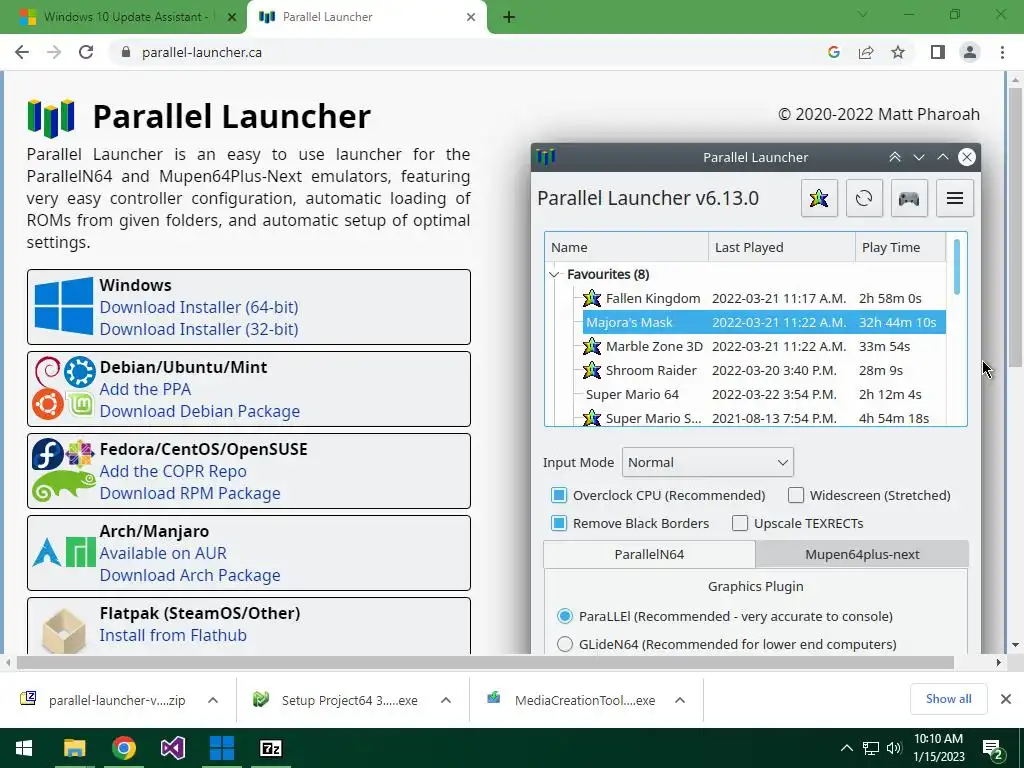Click the double-up chevron in the launcher title bar
Screen dimensions: 1024x768
895,157
